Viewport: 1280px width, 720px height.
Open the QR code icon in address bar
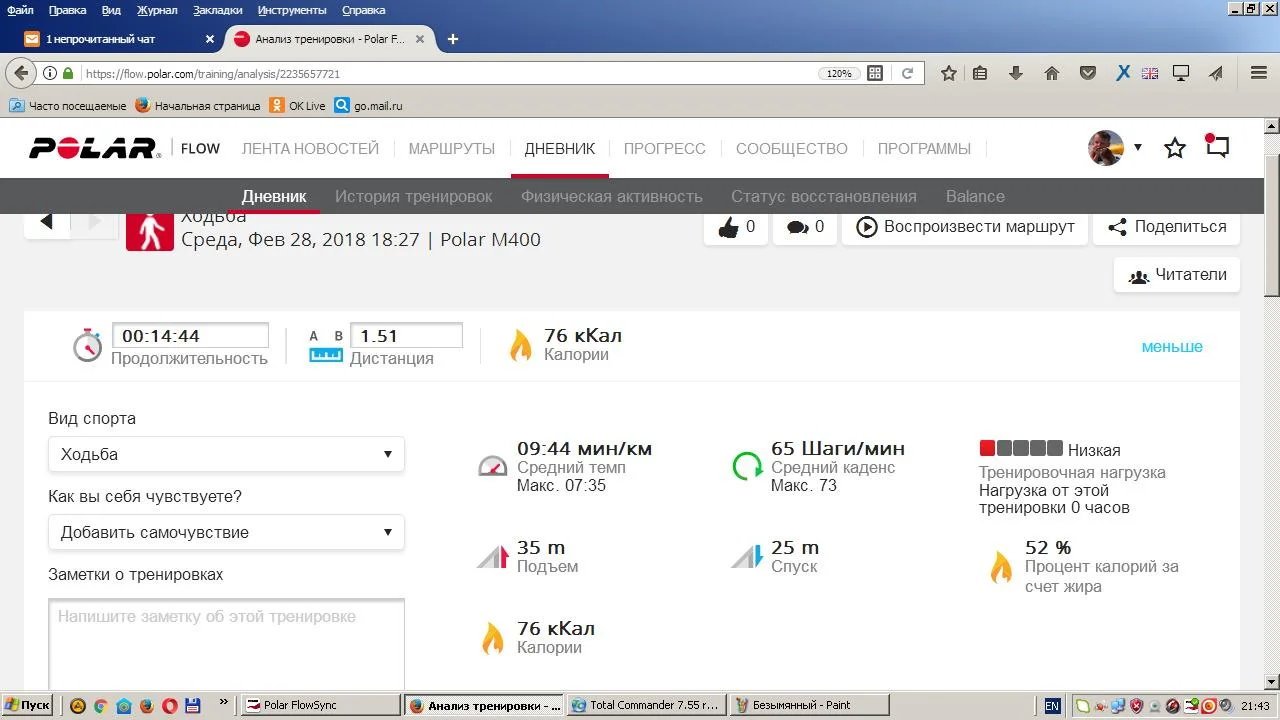[x=875, y=73]
